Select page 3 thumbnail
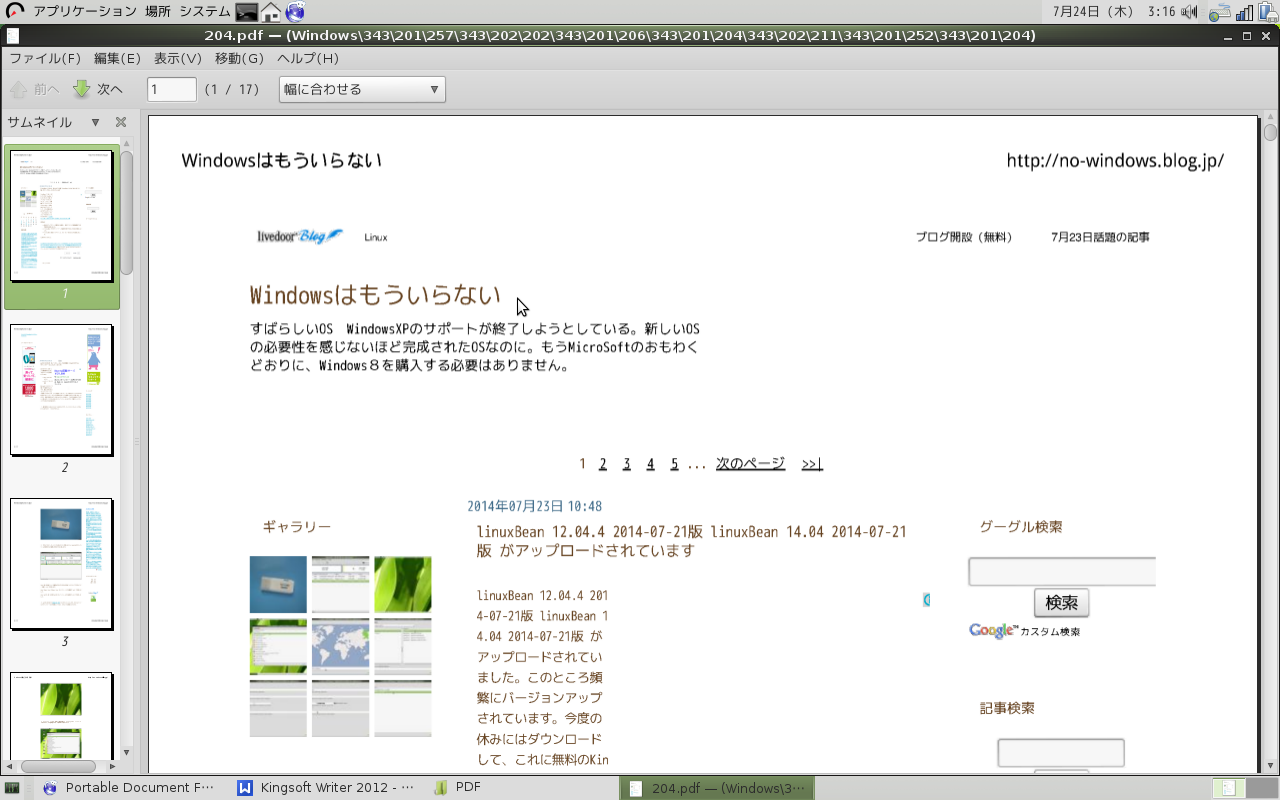This screenshot has height=800, width=1280. [62, 564]
